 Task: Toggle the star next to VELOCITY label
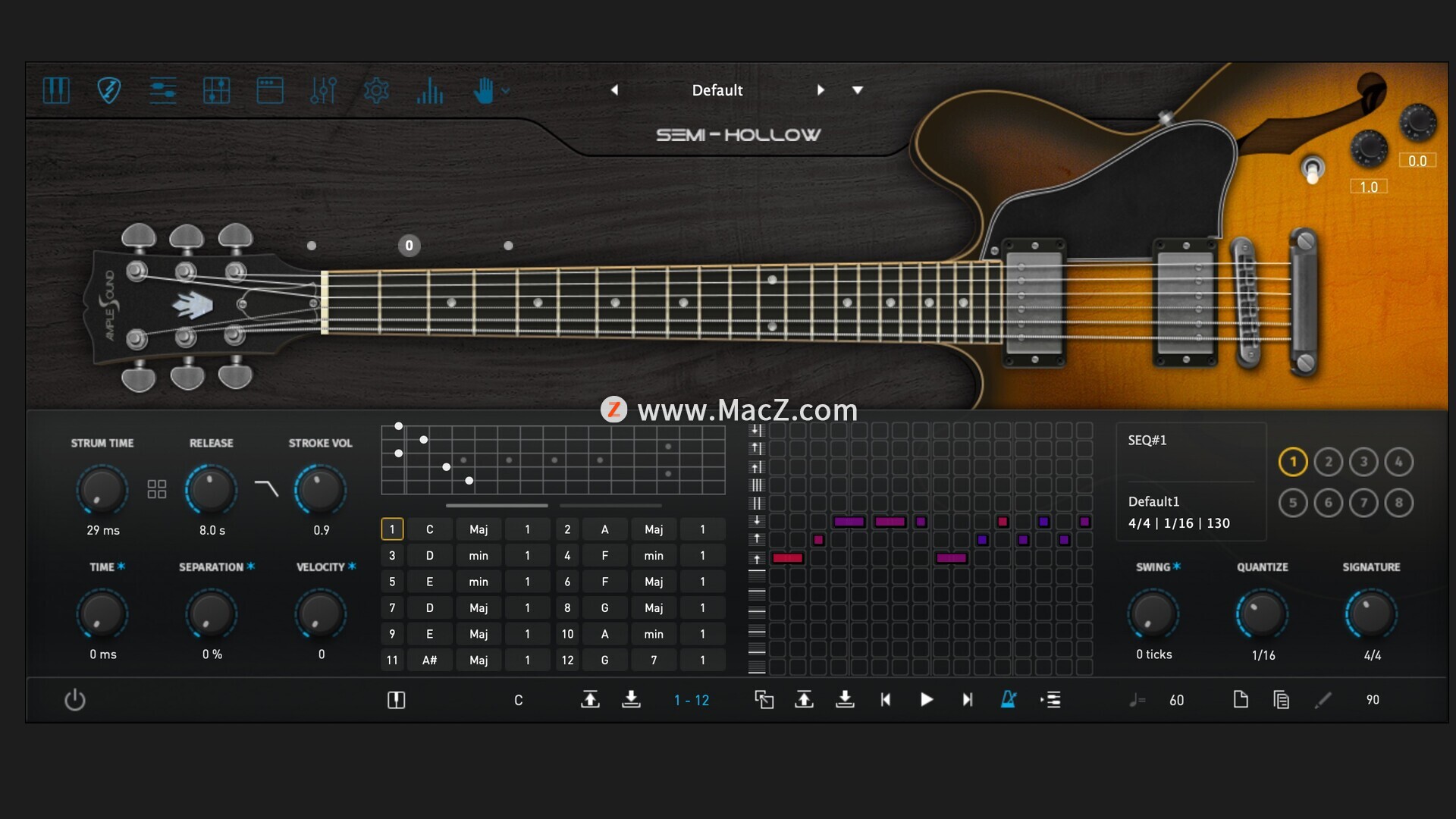click(352, 566)
